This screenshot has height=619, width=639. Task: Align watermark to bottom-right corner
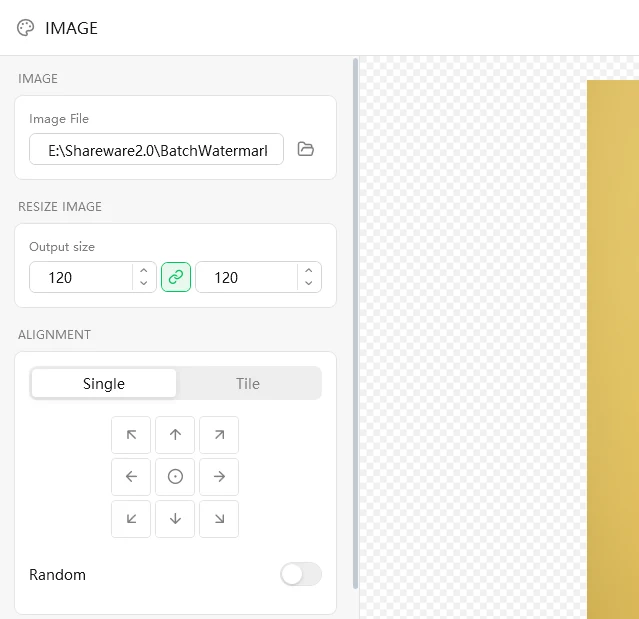[219, 519]
